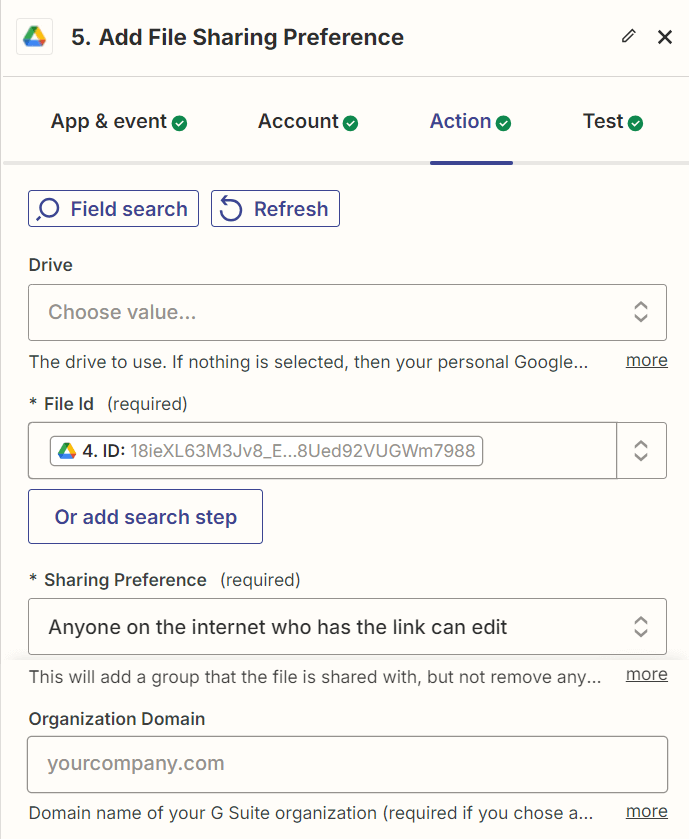Viewport: 689px width, 839px height.
Task: Click the pencil icon to rename step
Action: (628, 37)
